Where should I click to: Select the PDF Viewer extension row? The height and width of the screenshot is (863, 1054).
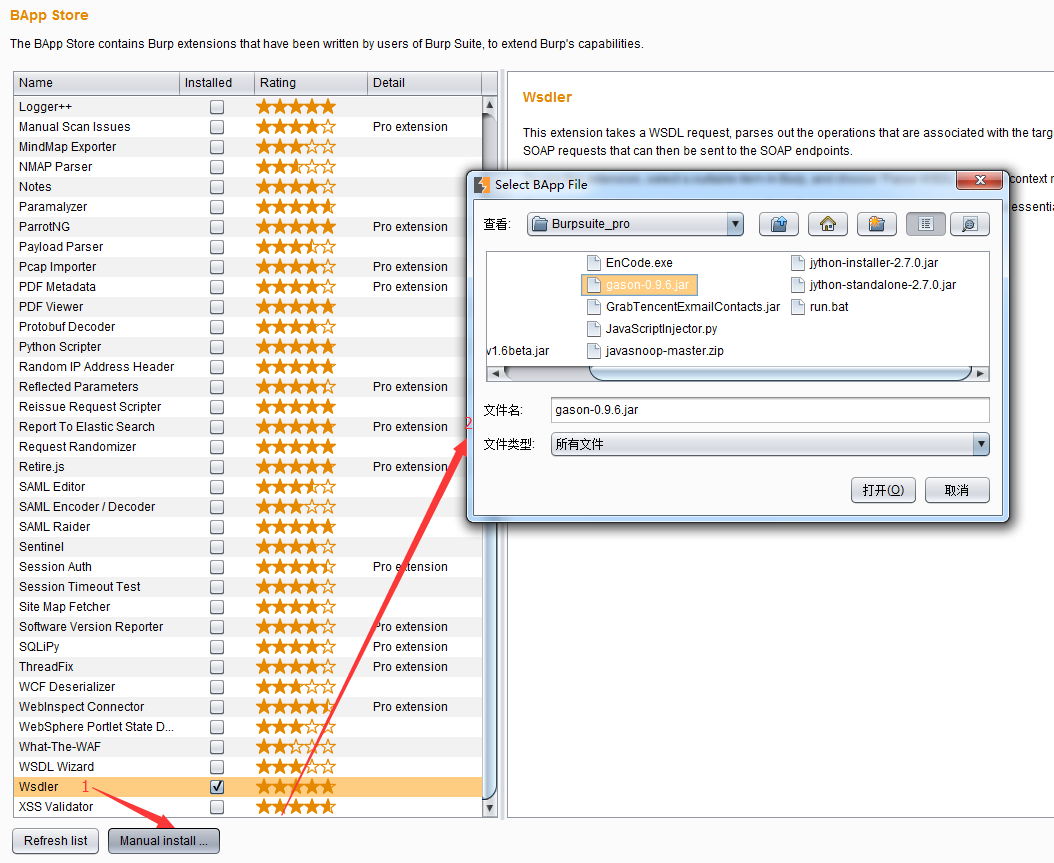247,307
